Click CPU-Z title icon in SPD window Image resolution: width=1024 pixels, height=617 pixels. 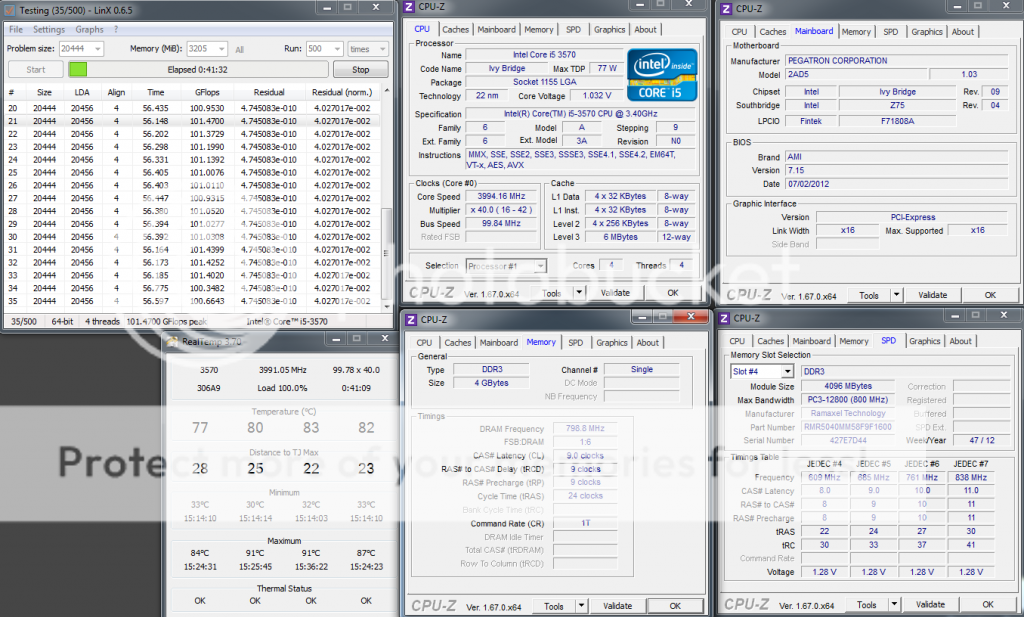[722, 319]
